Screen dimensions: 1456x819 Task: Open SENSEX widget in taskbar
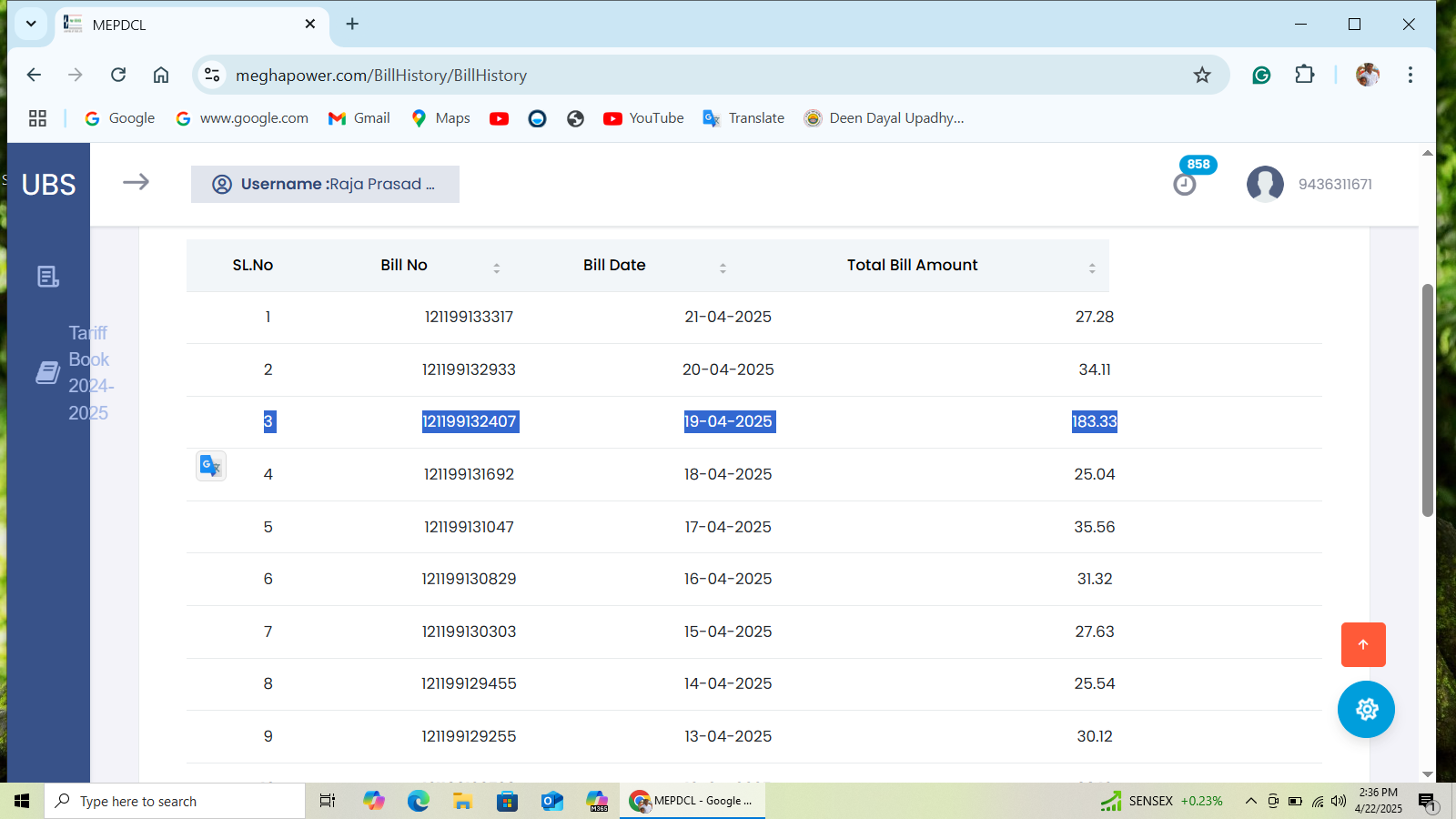pos(1161,801)
